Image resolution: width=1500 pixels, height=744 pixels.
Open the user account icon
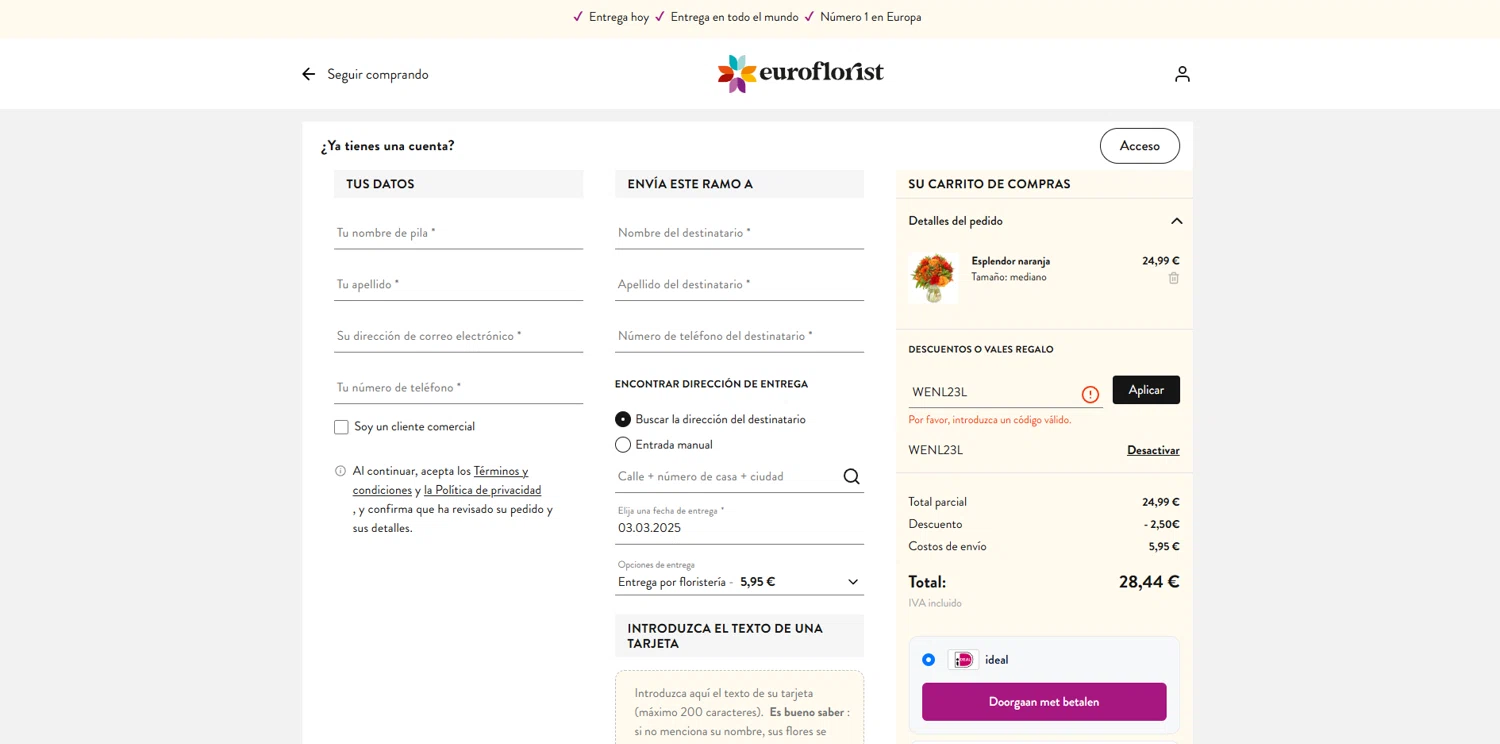tap(1182, 74)
